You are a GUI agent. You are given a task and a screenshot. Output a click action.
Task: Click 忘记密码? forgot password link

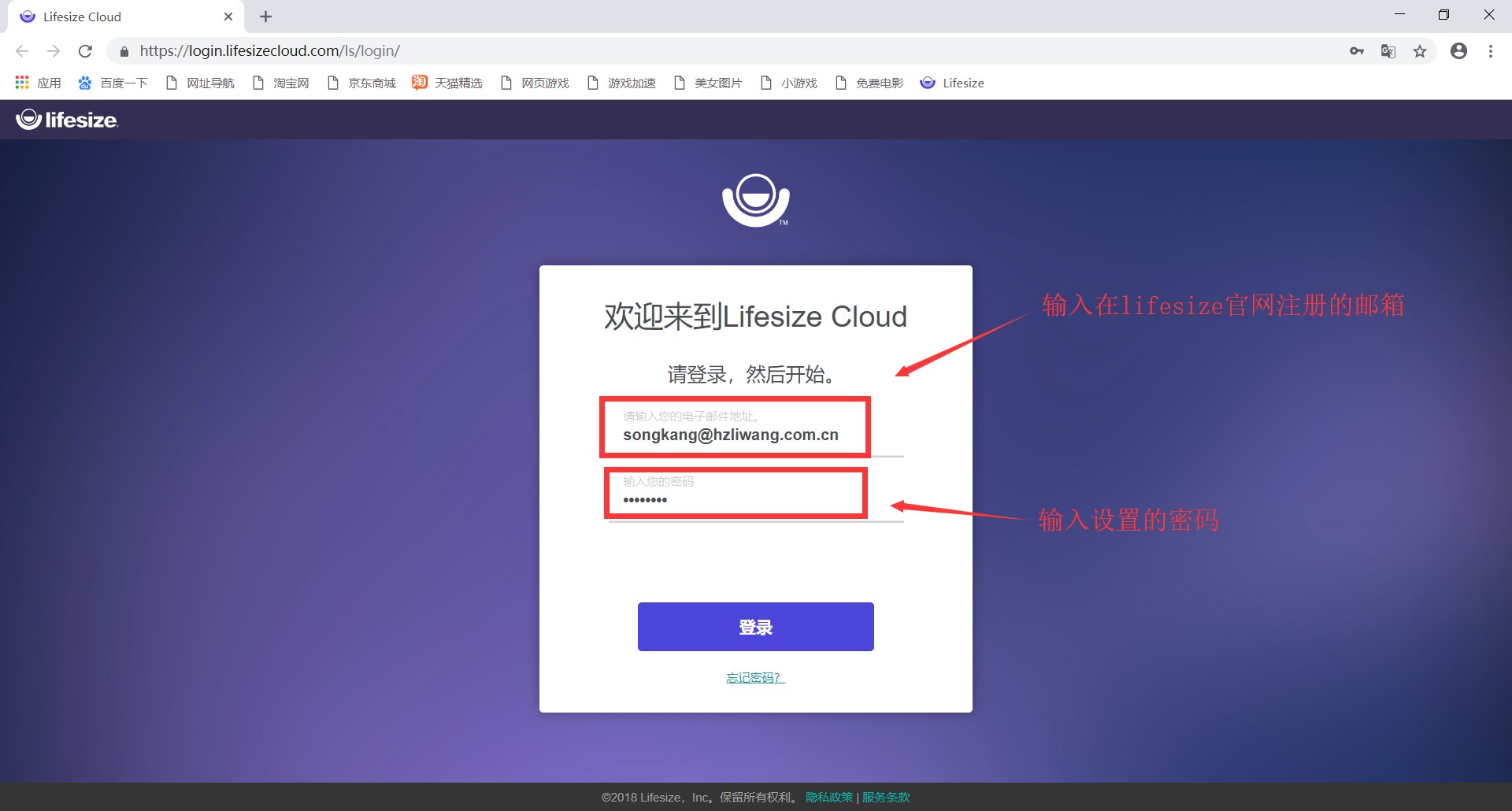[755, 678]
